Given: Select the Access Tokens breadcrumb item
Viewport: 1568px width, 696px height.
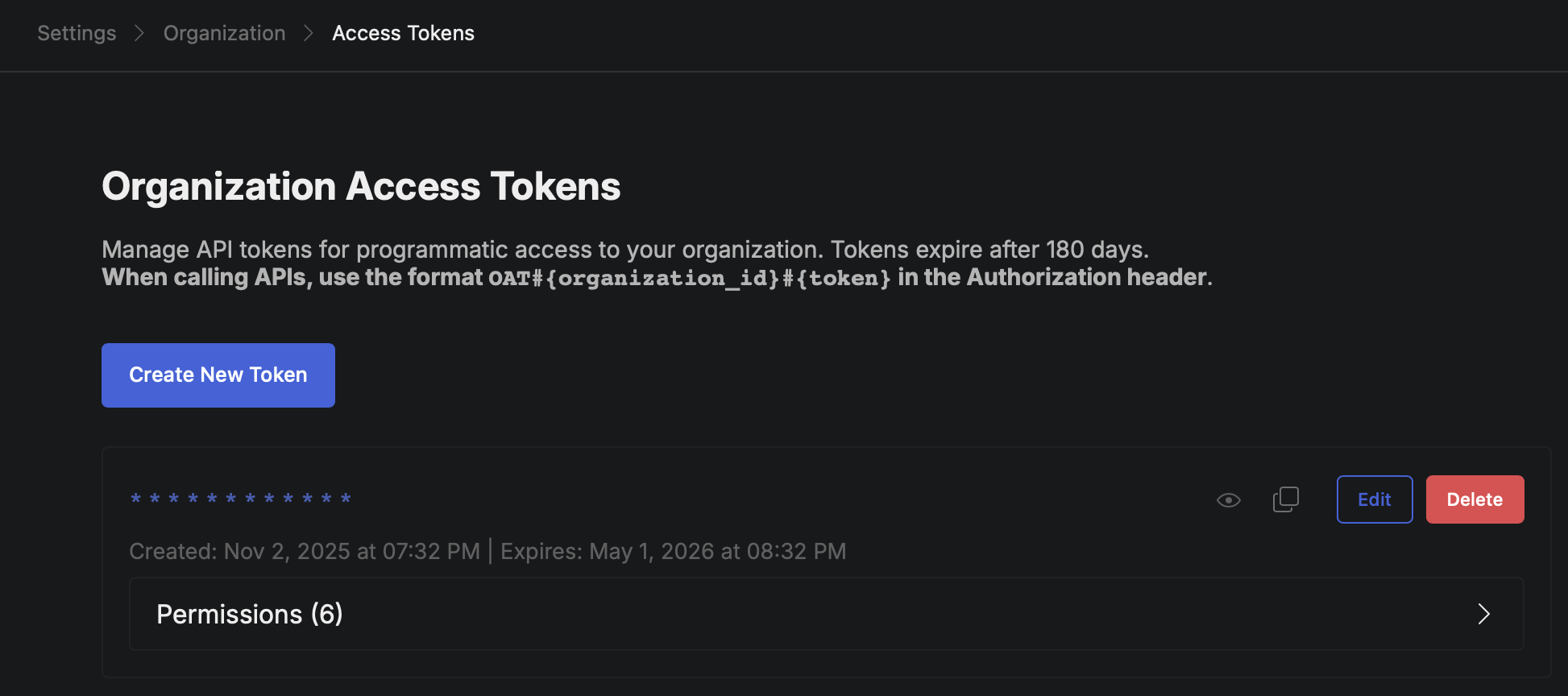Looking at the screenshot, I should click(403, 33).
